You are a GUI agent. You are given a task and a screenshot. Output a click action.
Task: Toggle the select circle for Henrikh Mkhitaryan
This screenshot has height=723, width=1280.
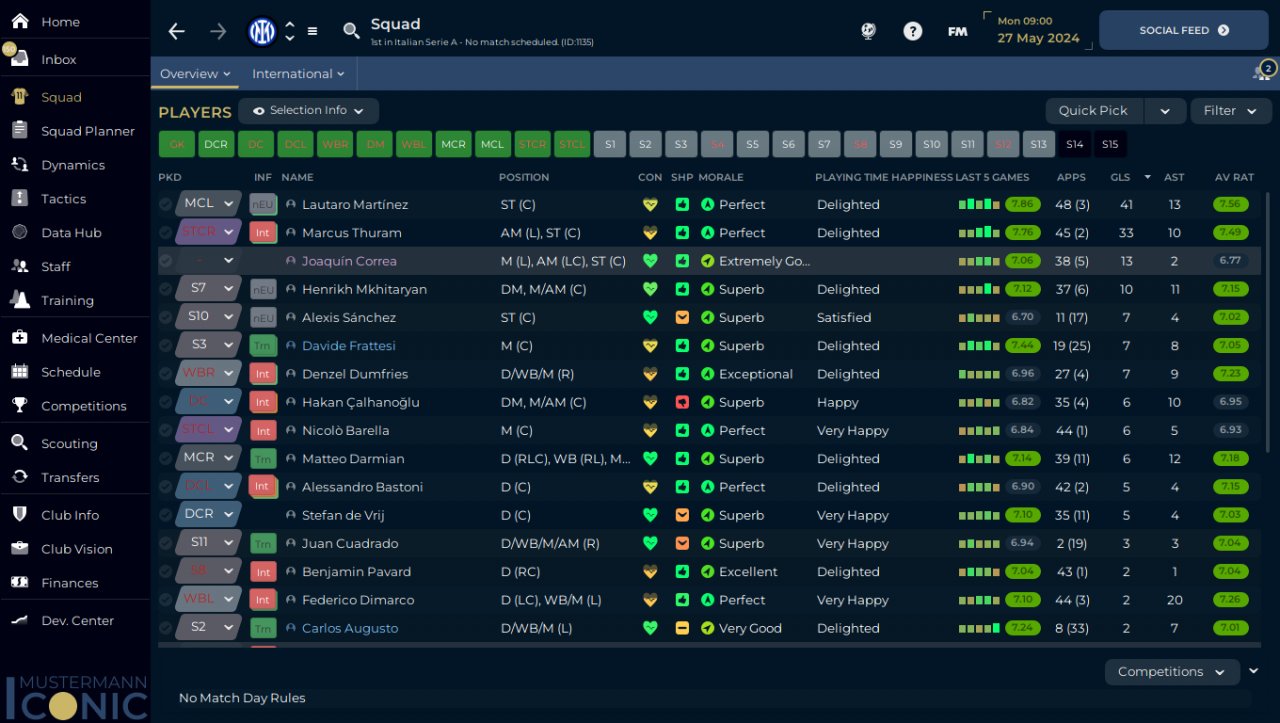166,289
